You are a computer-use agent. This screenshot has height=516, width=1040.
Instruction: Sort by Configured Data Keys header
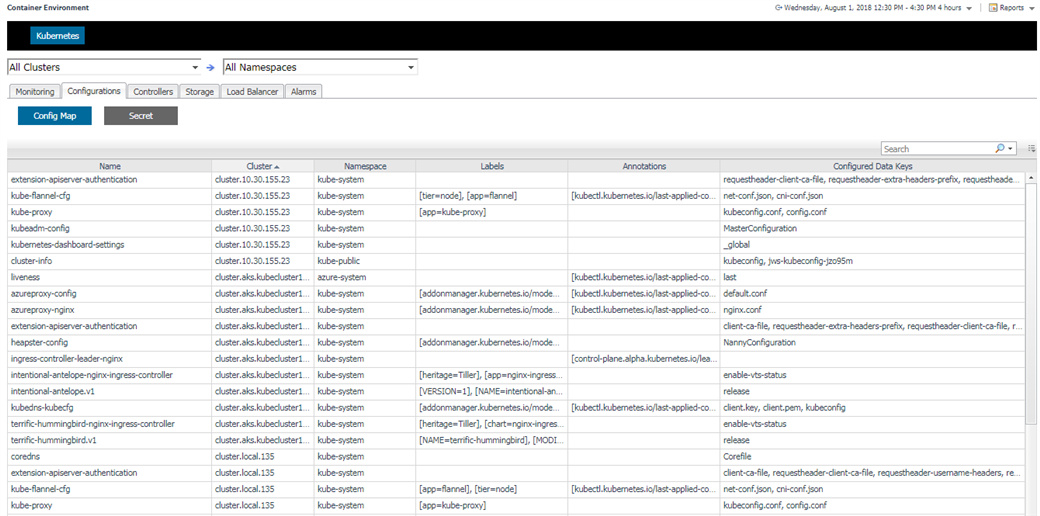(x=872, y=166)
